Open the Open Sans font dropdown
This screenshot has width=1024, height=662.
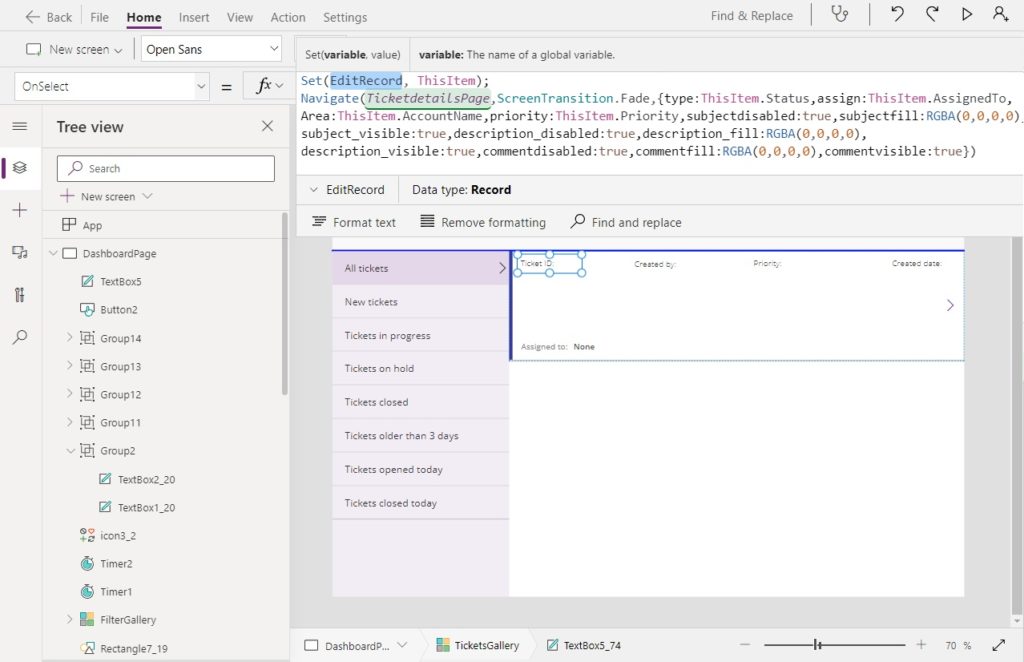point(211,48)
